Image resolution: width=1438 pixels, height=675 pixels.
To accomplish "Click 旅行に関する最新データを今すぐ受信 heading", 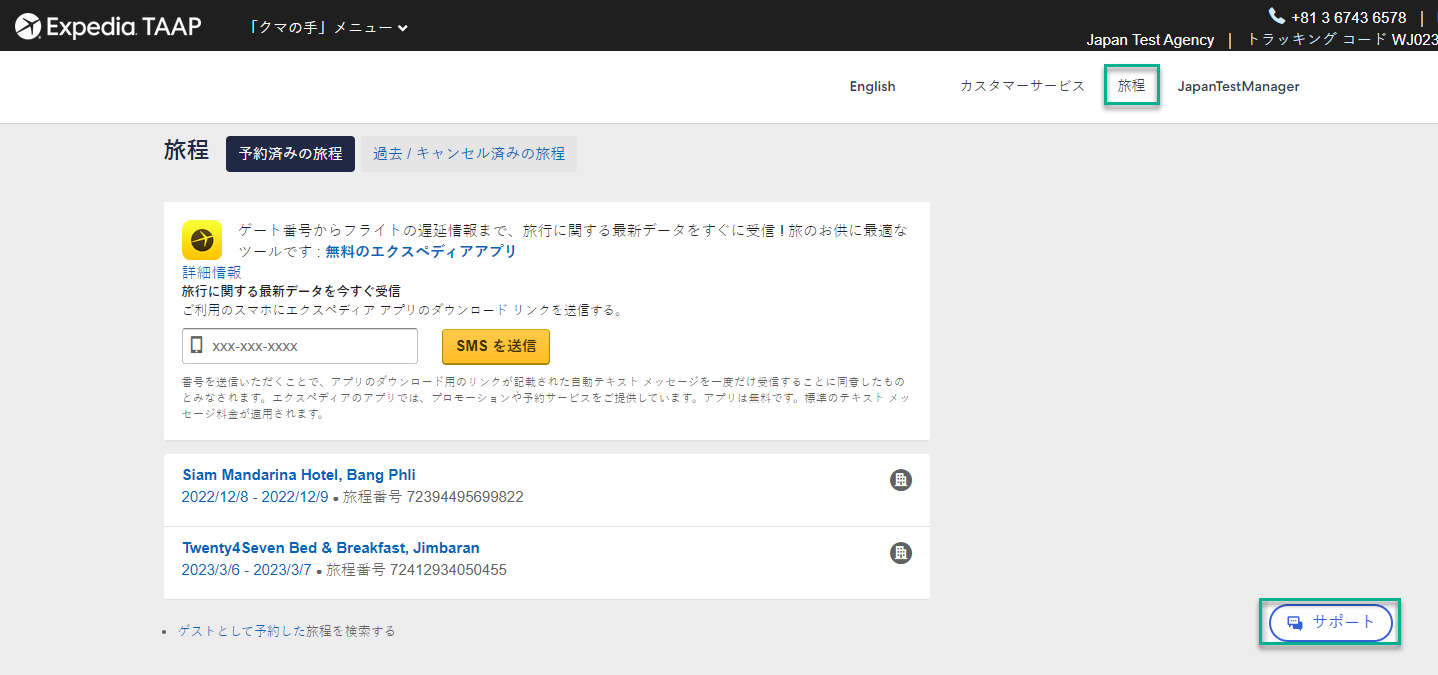I will click(291, 291).
